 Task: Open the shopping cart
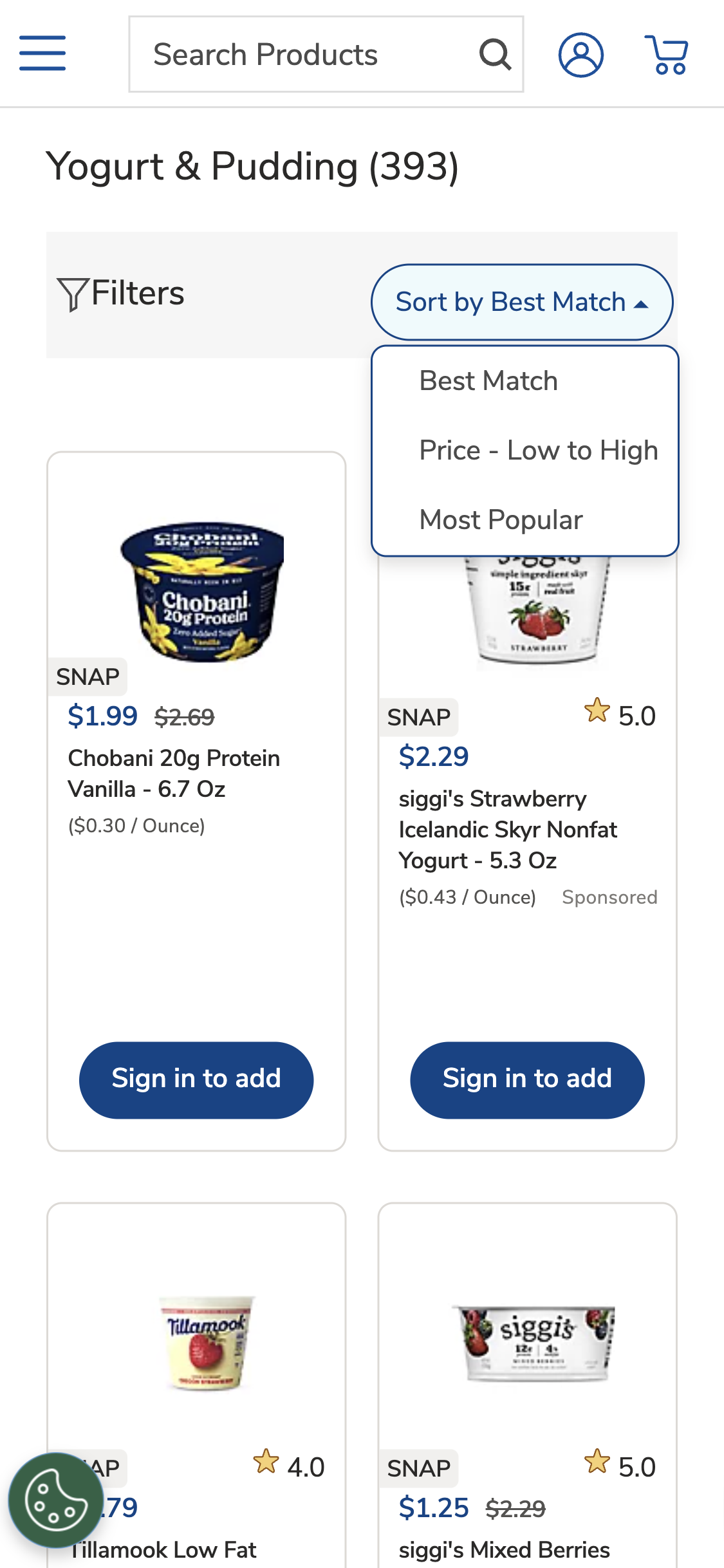click(667, 55)
